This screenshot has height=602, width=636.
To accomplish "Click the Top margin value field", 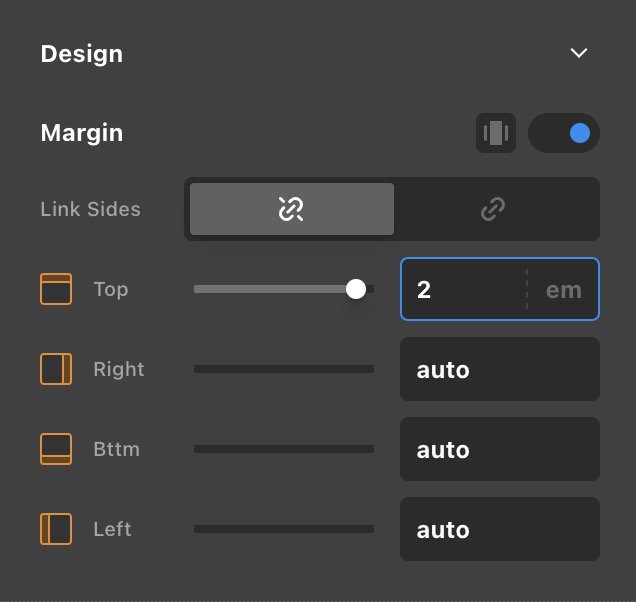I will (462, 290).
